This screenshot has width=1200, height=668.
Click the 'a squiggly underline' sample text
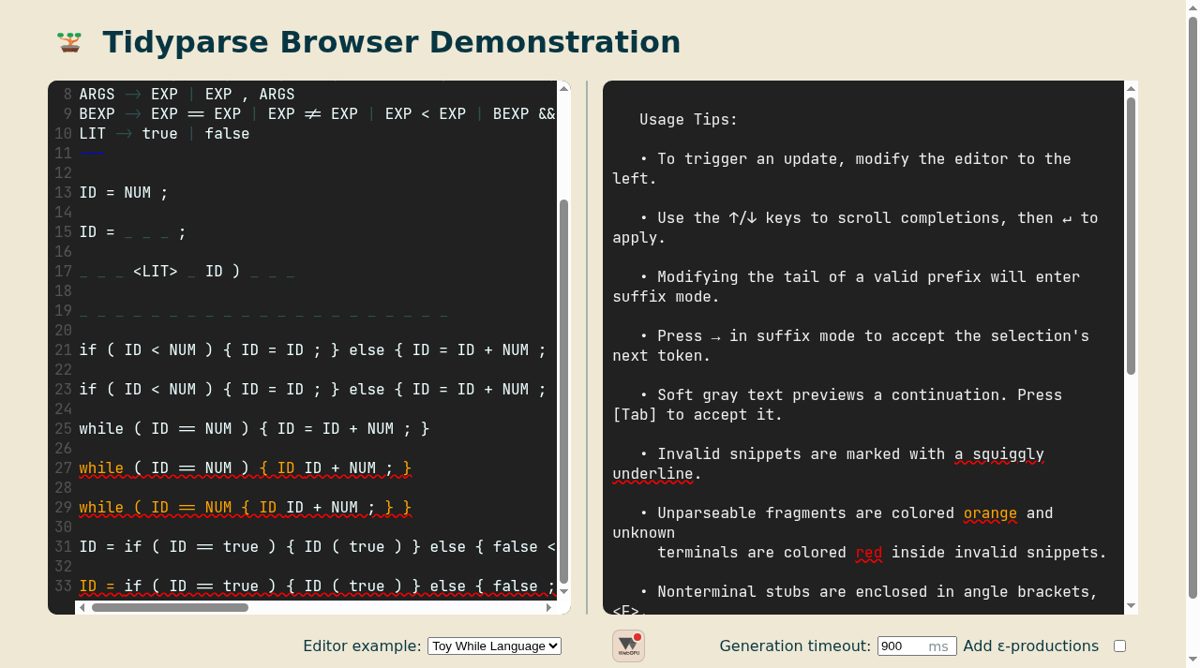828,464
